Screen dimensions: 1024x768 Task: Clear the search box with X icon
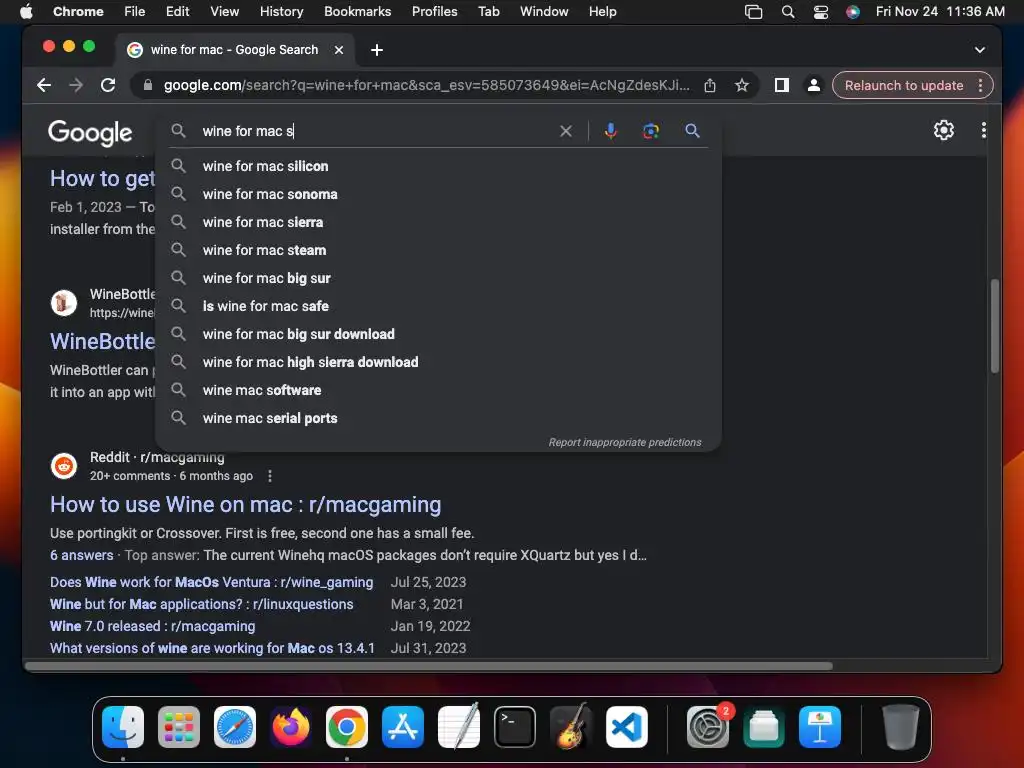[566, 131]
